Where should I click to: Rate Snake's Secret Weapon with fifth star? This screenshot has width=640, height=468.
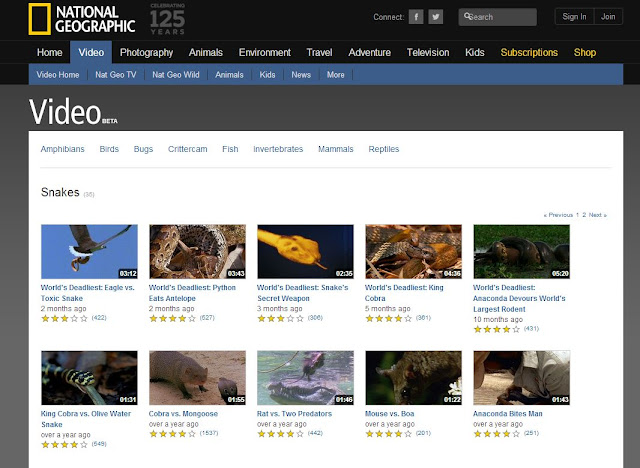[300, 318]
